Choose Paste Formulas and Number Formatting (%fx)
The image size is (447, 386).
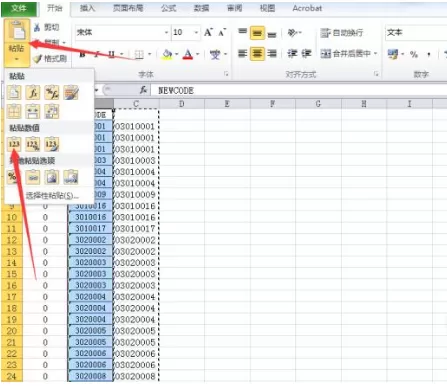pos(52,92)
